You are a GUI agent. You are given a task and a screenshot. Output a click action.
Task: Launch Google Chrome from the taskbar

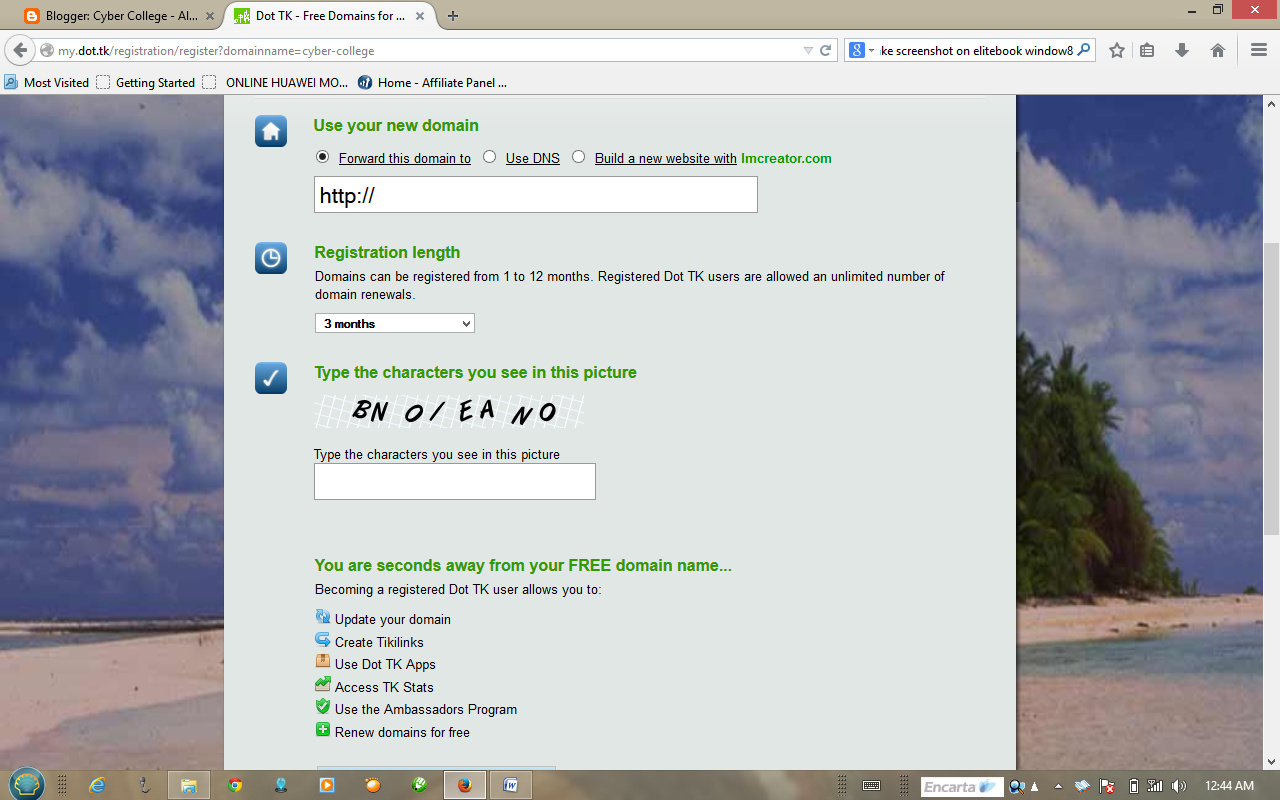click(235, 785)
